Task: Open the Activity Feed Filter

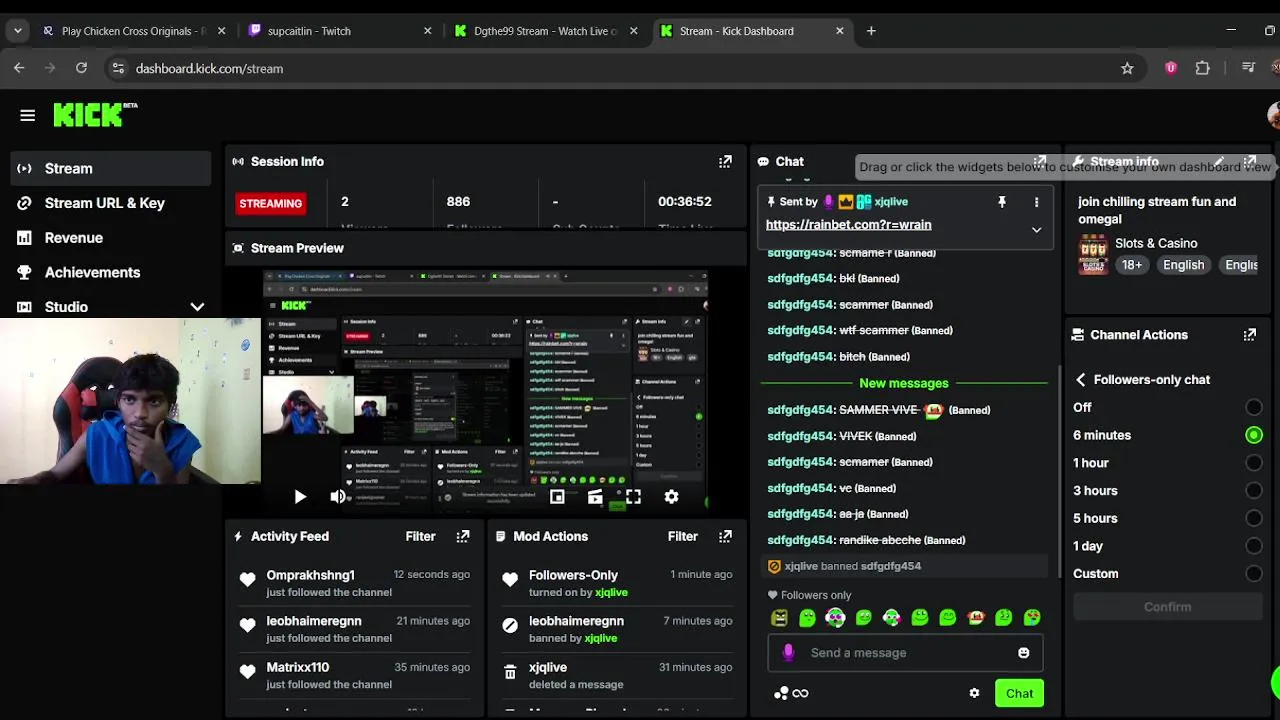Action: click(420, 536)
